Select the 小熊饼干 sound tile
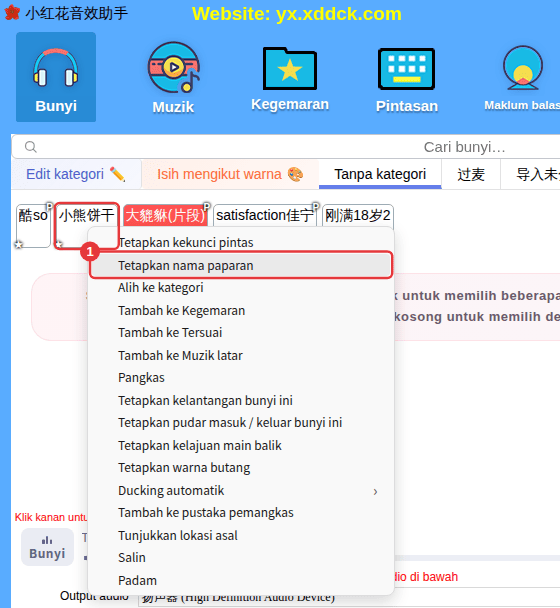 (86, 226)
